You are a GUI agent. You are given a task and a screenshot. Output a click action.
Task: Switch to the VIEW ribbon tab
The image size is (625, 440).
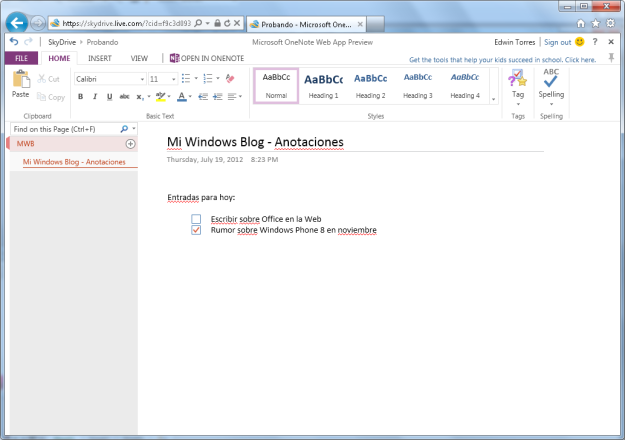(139, 58)
